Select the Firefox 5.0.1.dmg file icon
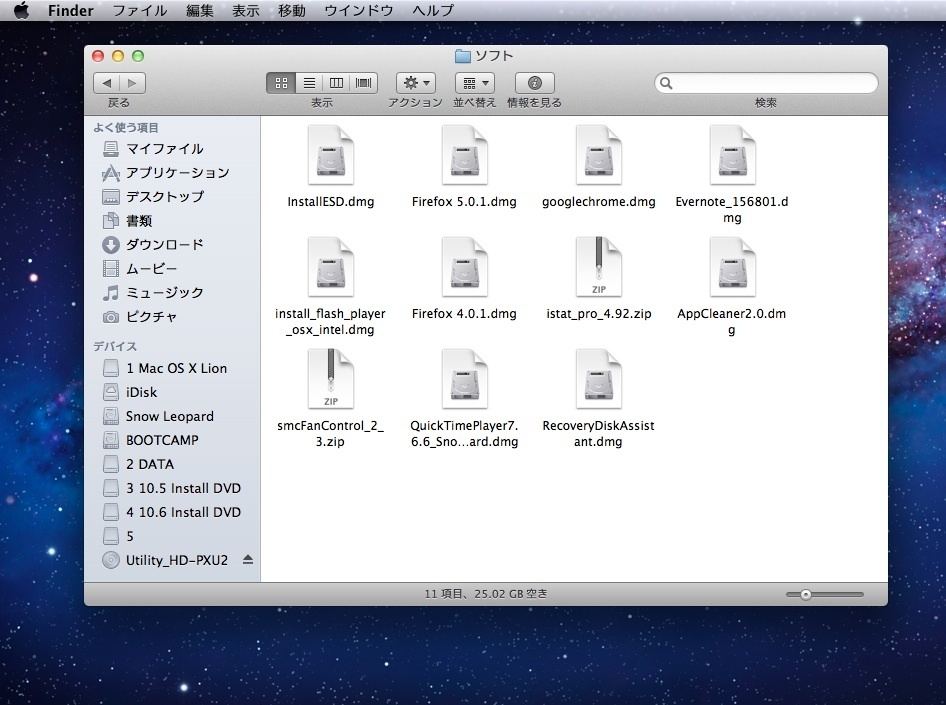946x705 pixels. 464,155
